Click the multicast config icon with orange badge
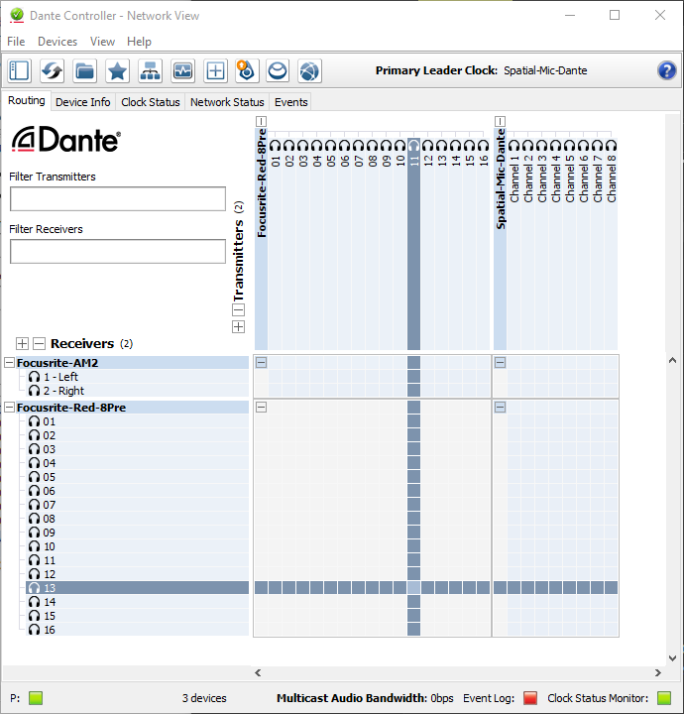This screenshot has height=714, width=684. pyautogui.click(x=246, y=71)
